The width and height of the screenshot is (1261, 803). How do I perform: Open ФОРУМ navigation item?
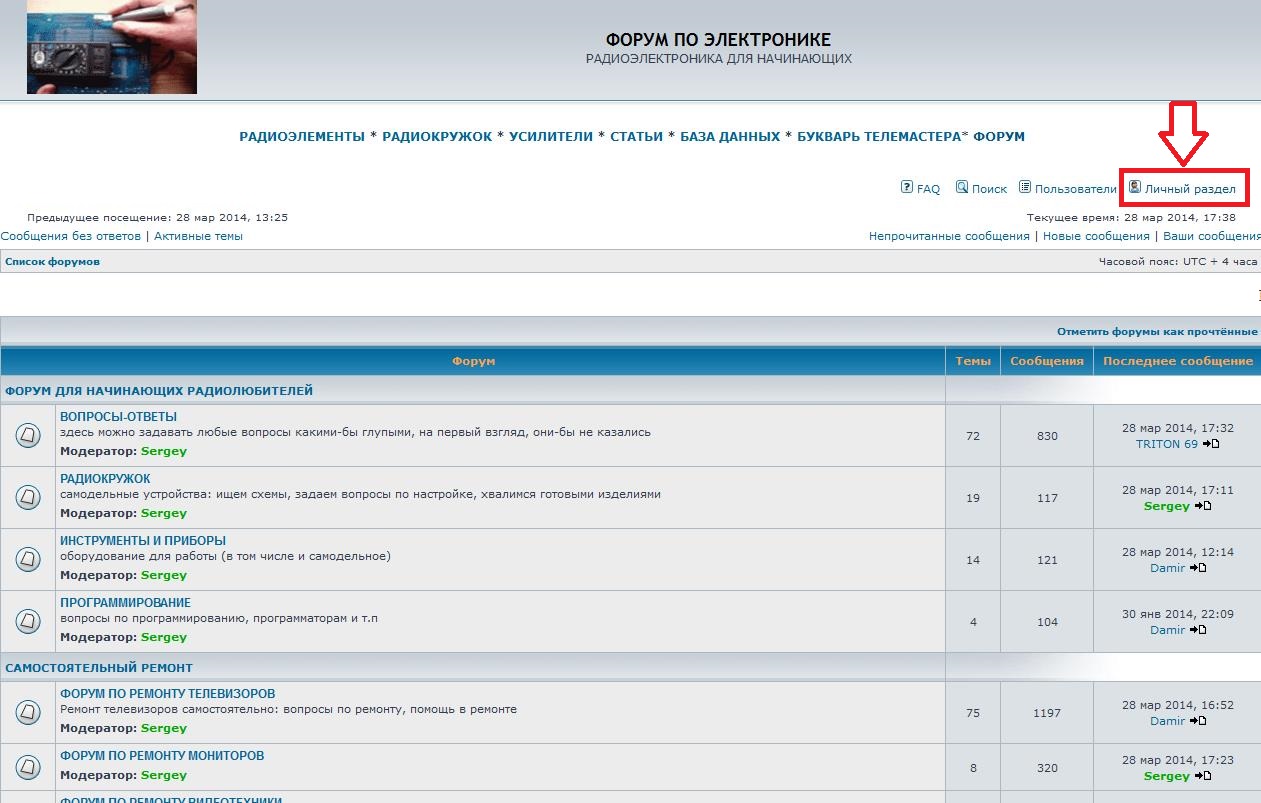tap(999, 137)
